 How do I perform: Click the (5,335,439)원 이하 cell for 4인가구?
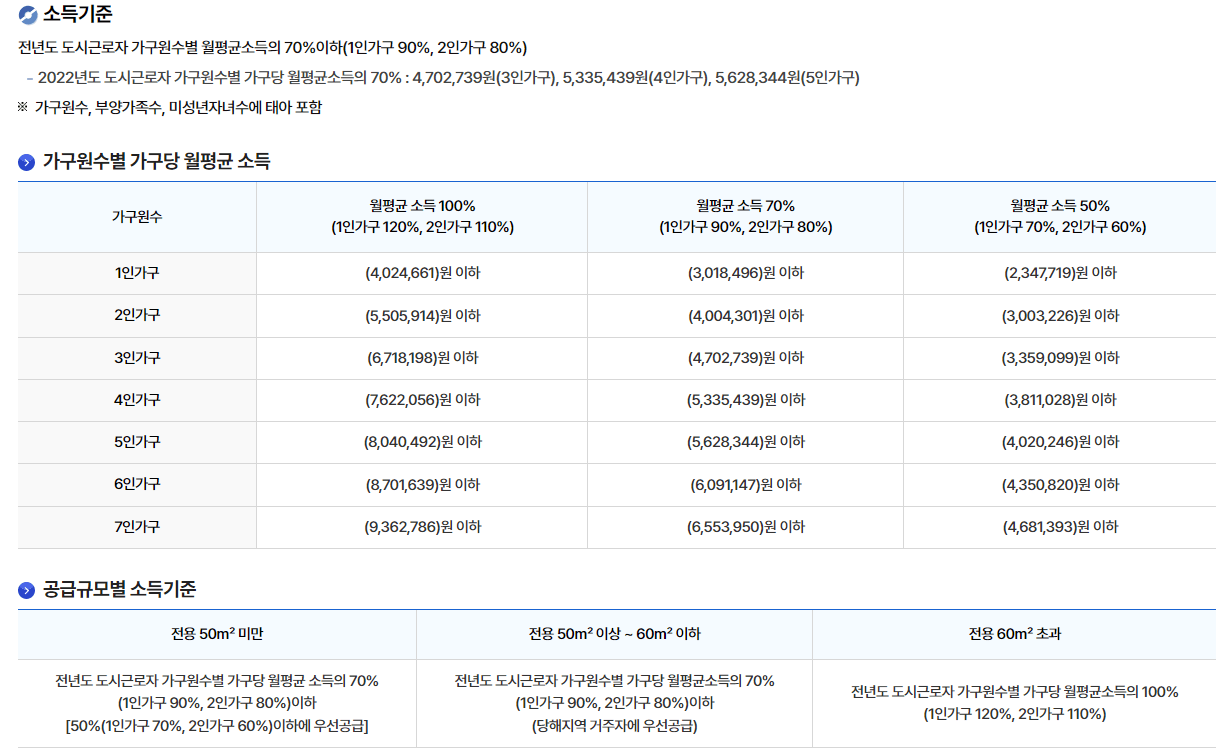click(x=744, y=398)
